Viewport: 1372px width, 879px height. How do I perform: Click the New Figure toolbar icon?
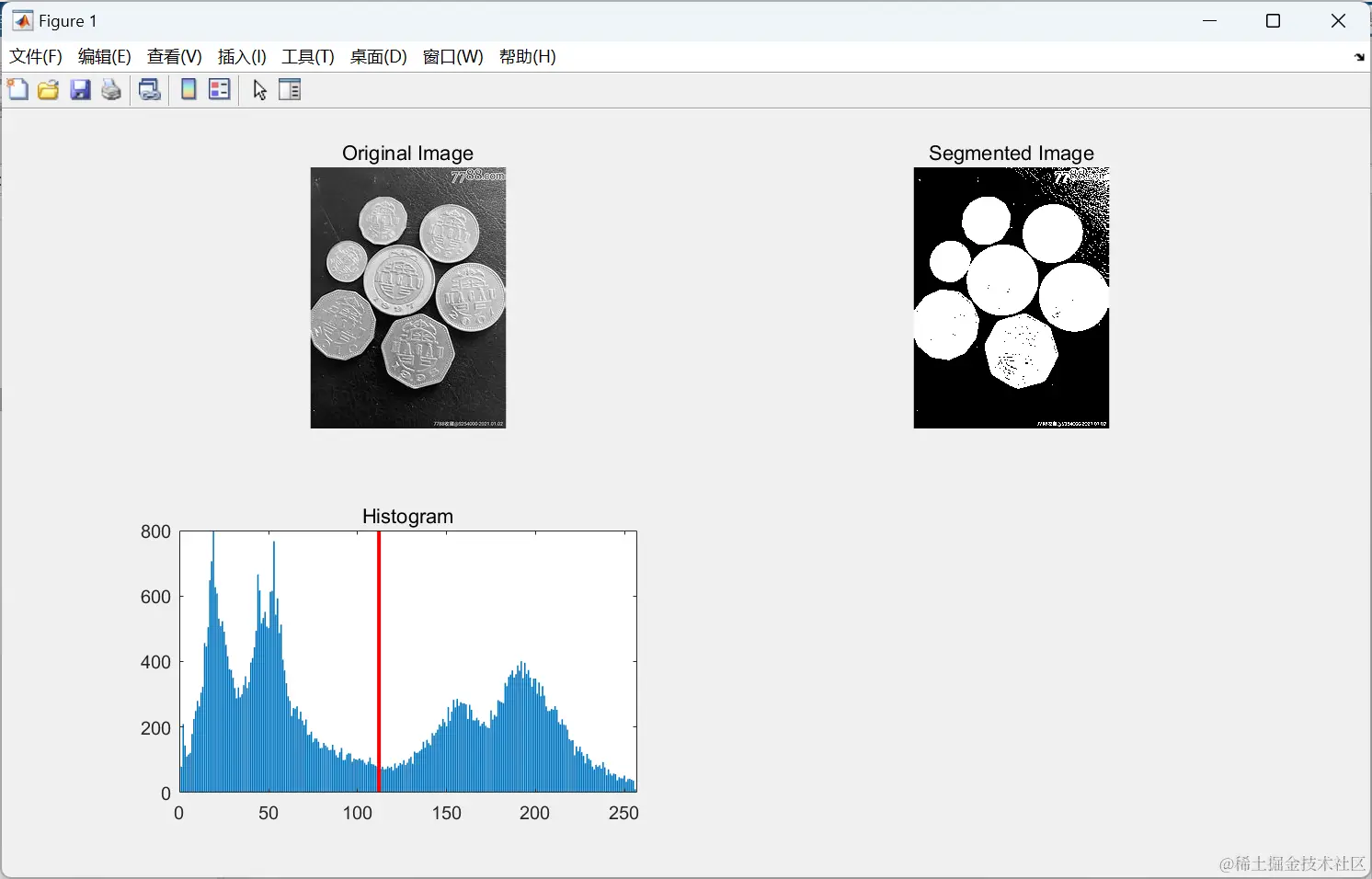click(x=17, y=89)
